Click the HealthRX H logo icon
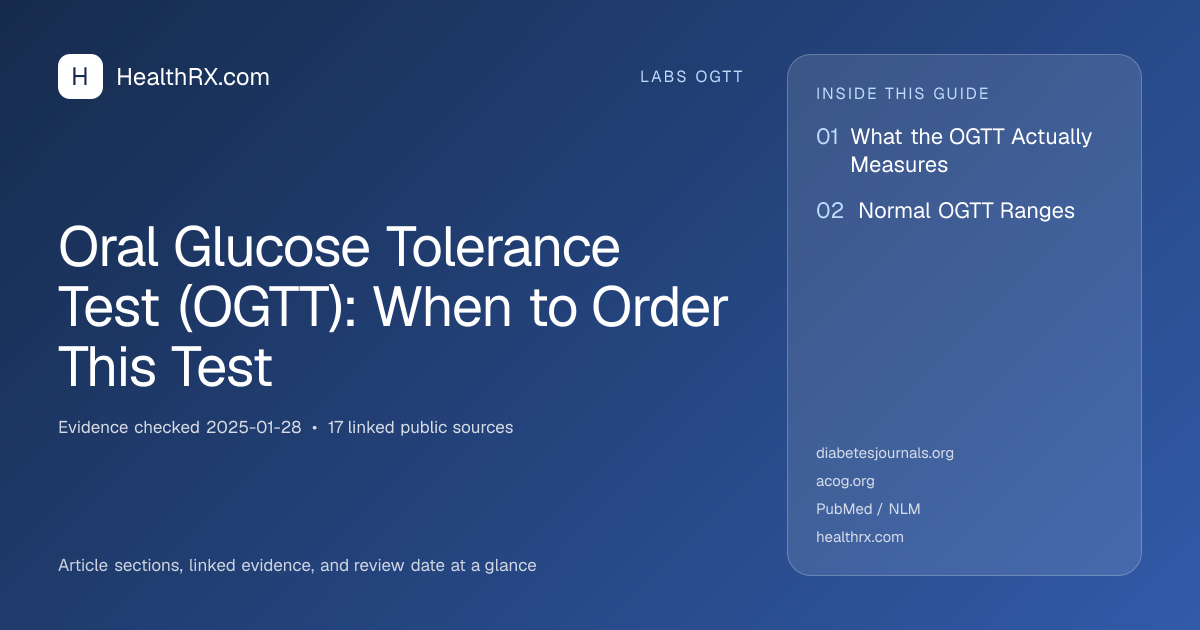 pos(80,77)
